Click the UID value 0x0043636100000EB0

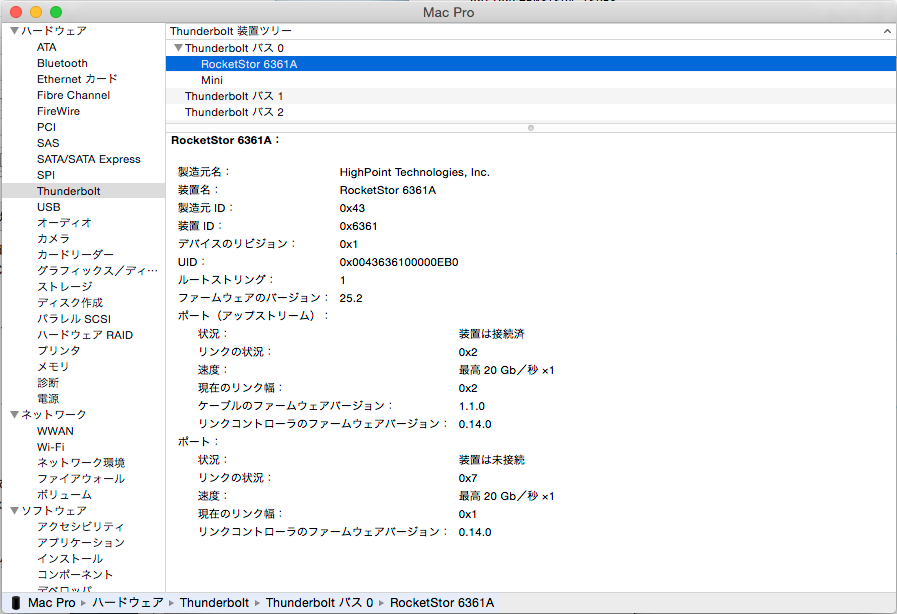point(399,262)
